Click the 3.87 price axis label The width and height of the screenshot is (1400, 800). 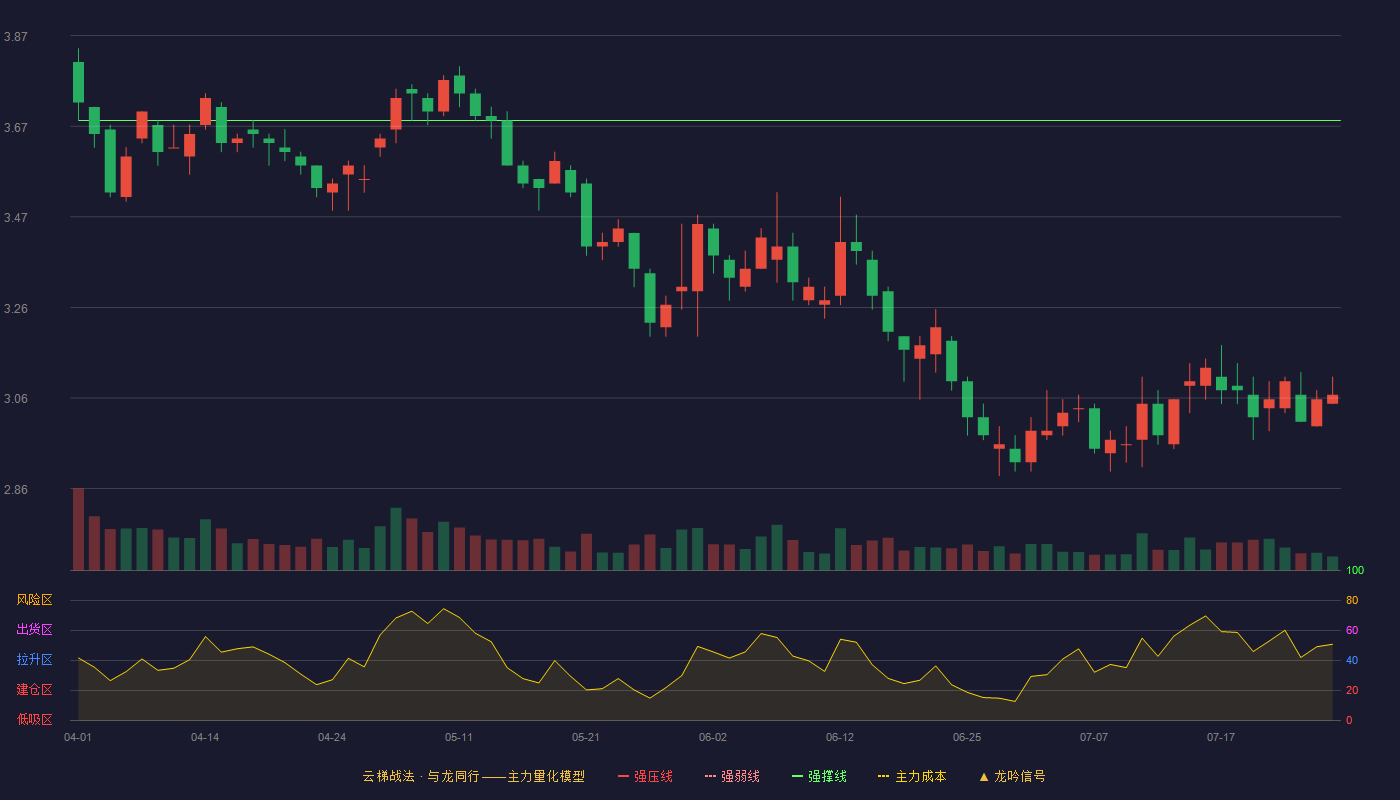pos(16,37)
